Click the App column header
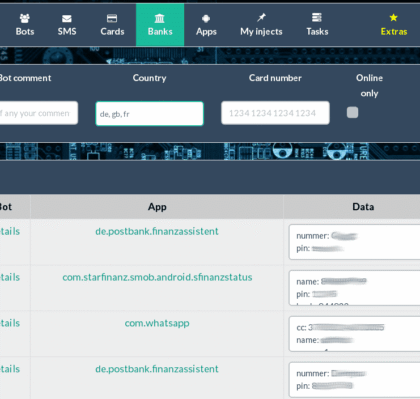The width and height of the screenshot is (420, 399). click(x=157, y=207)
